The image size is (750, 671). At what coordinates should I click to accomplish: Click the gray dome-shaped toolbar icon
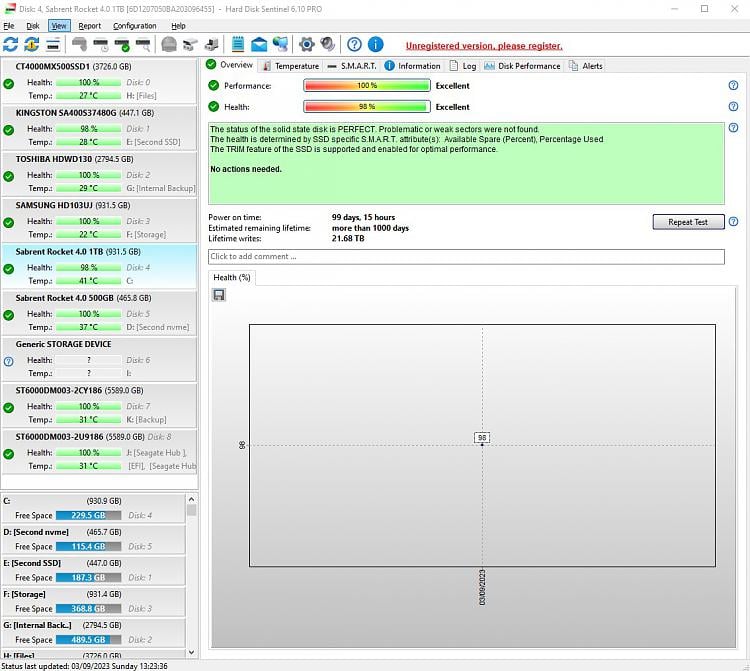(x=168, y=44)
